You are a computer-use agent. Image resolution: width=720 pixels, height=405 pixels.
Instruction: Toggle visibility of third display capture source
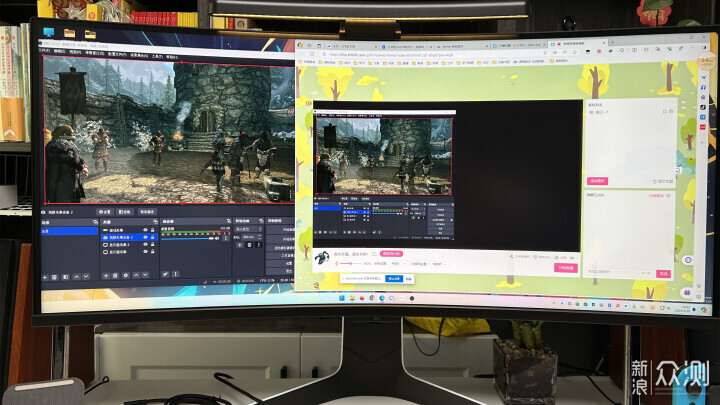click(145, 245)
